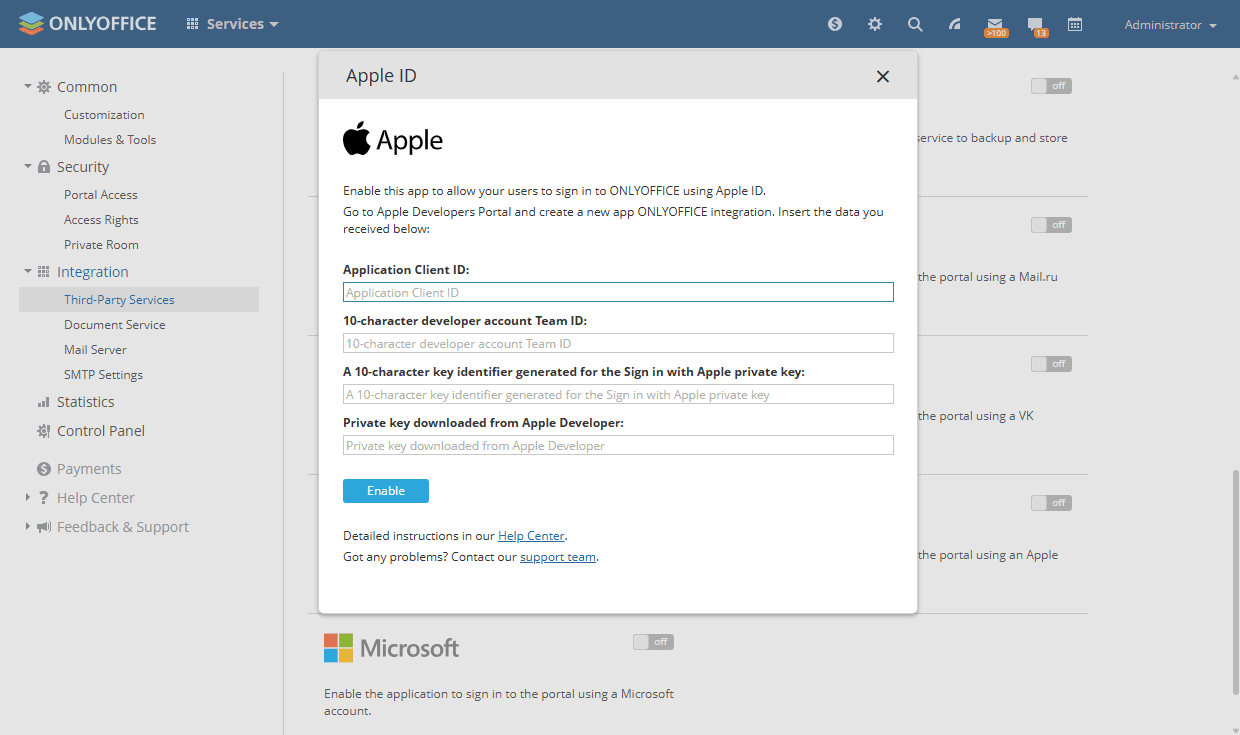This screenshot has height=735, width=1240.
Task: Click the Services grid icon
Action: pyautogui.click(x=192, y=24)
